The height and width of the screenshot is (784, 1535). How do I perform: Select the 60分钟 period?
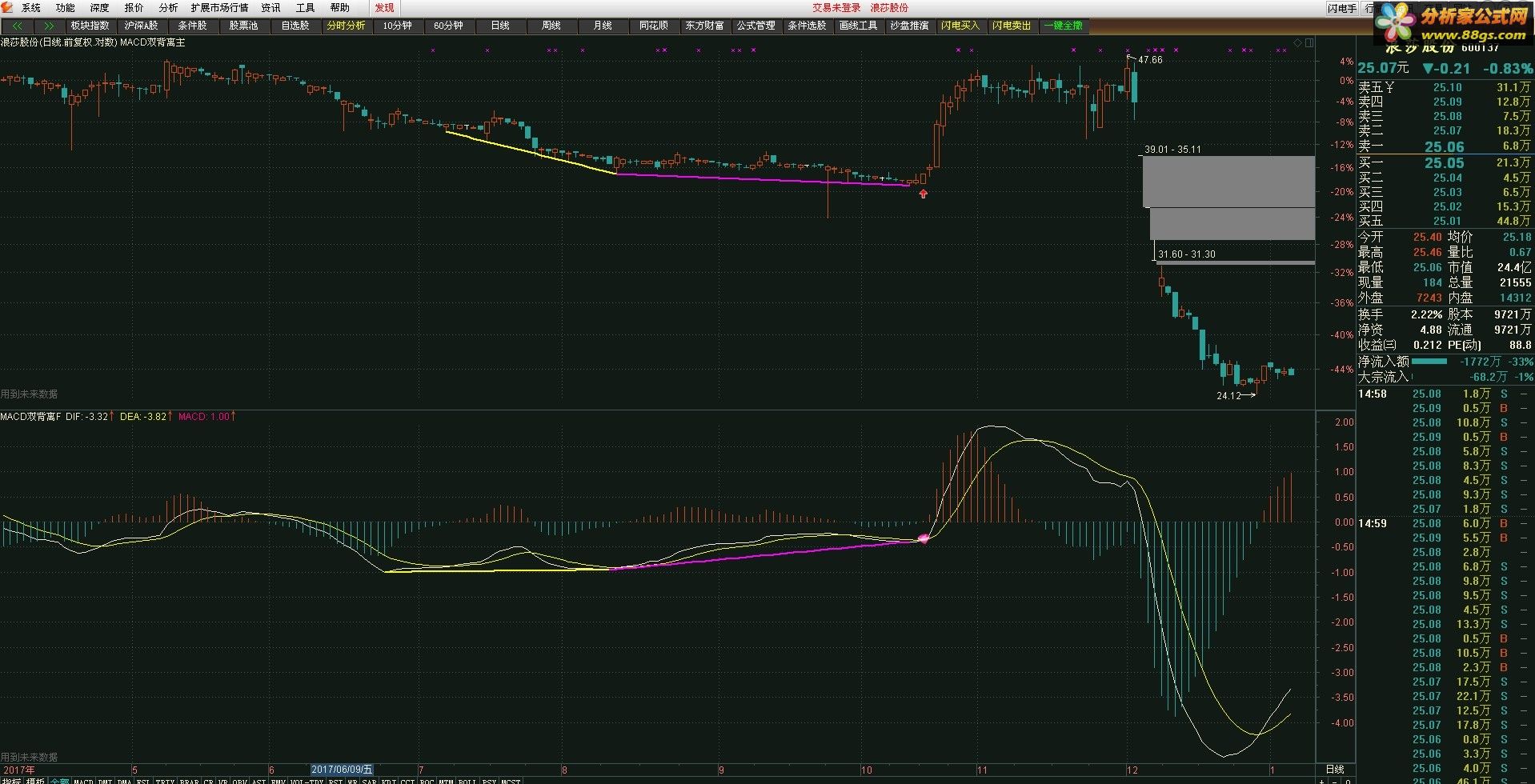pyautogui.click(x=448, y=26)
